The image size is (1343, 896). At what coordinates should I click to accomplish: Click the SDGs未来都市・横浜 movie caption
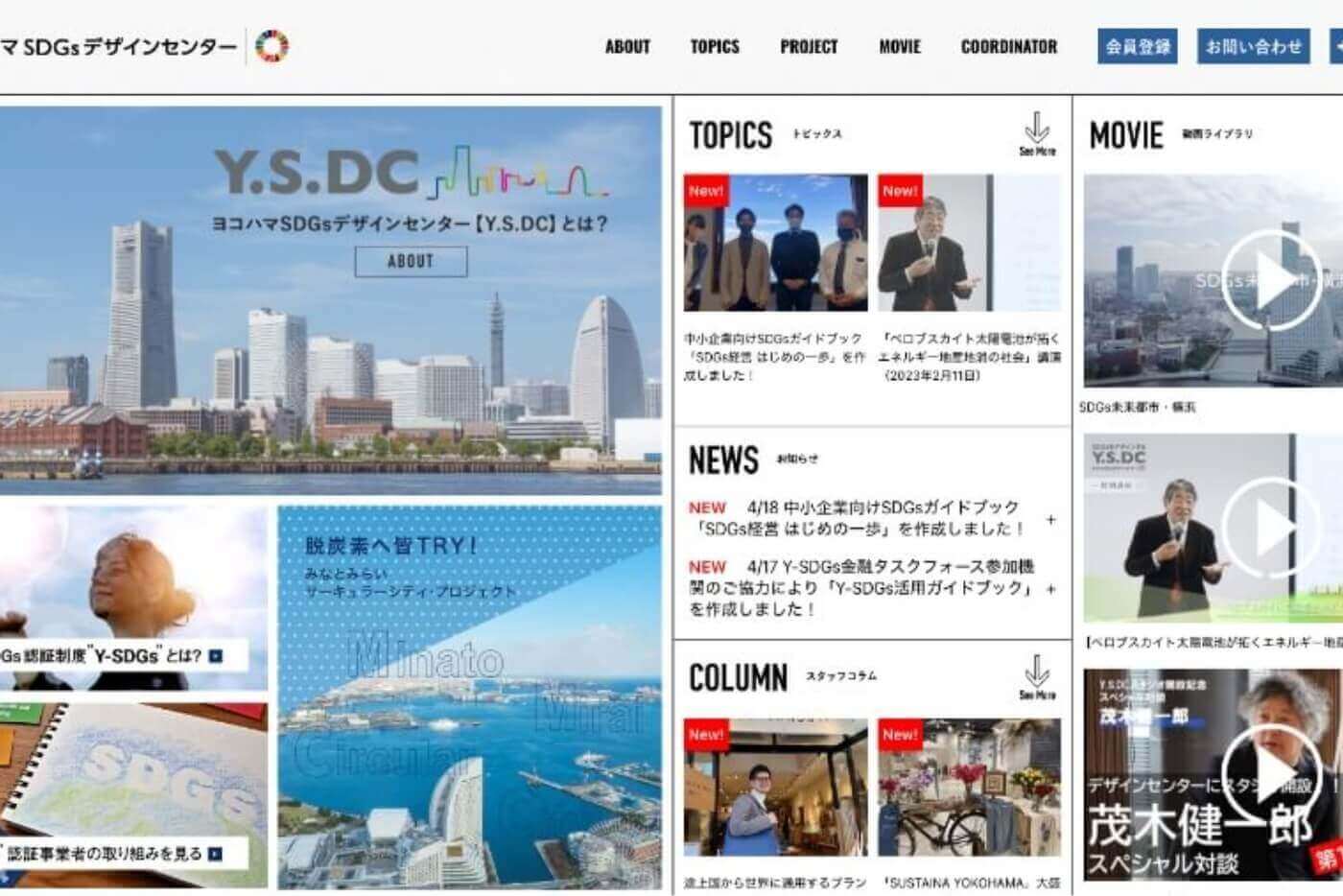click(1138, 408)
